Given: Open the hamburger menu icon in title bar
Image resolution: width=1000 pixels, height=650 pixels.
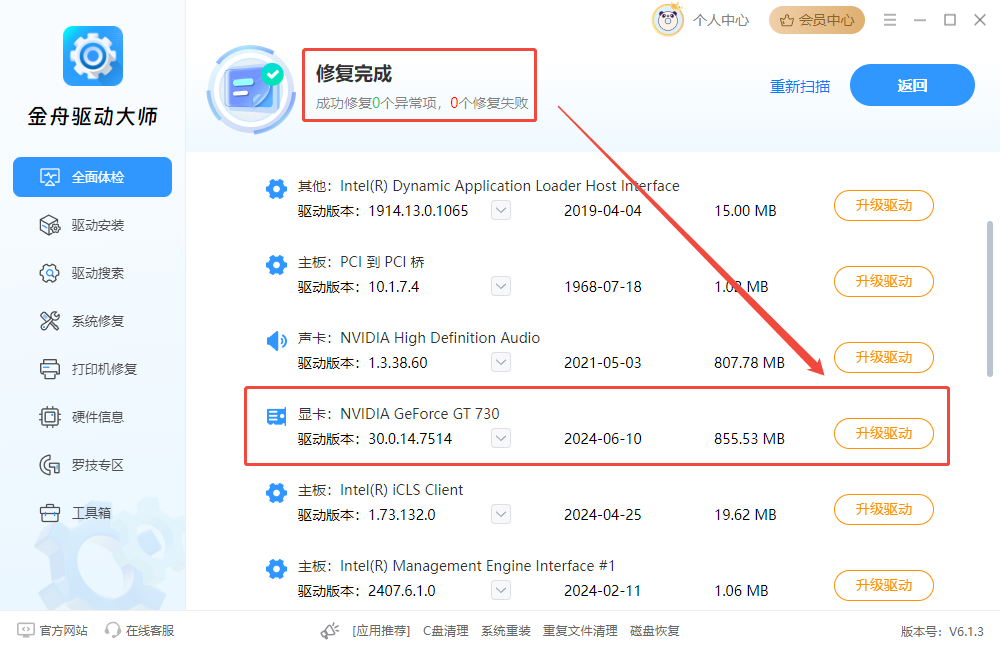Looking at the screenshot, I should [x=890, y=20].
